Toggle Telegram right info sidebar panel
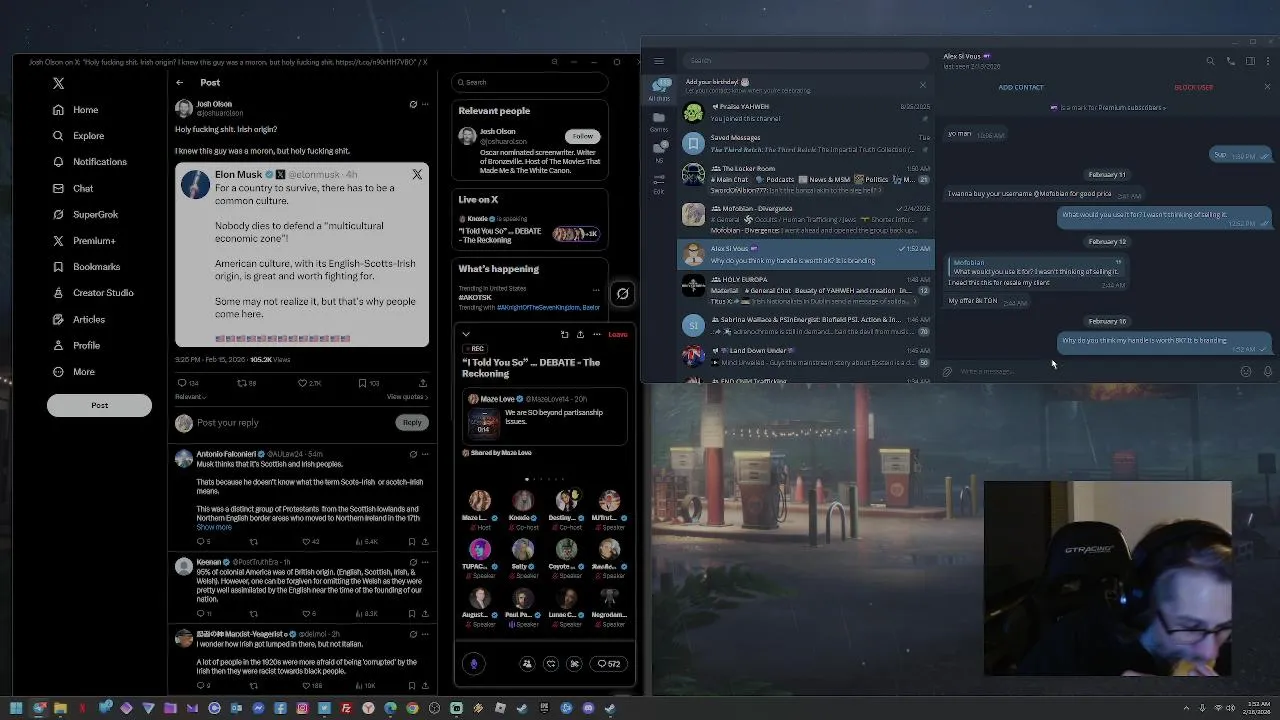This screenshot has height=720, width=1280. point(1250,61)
